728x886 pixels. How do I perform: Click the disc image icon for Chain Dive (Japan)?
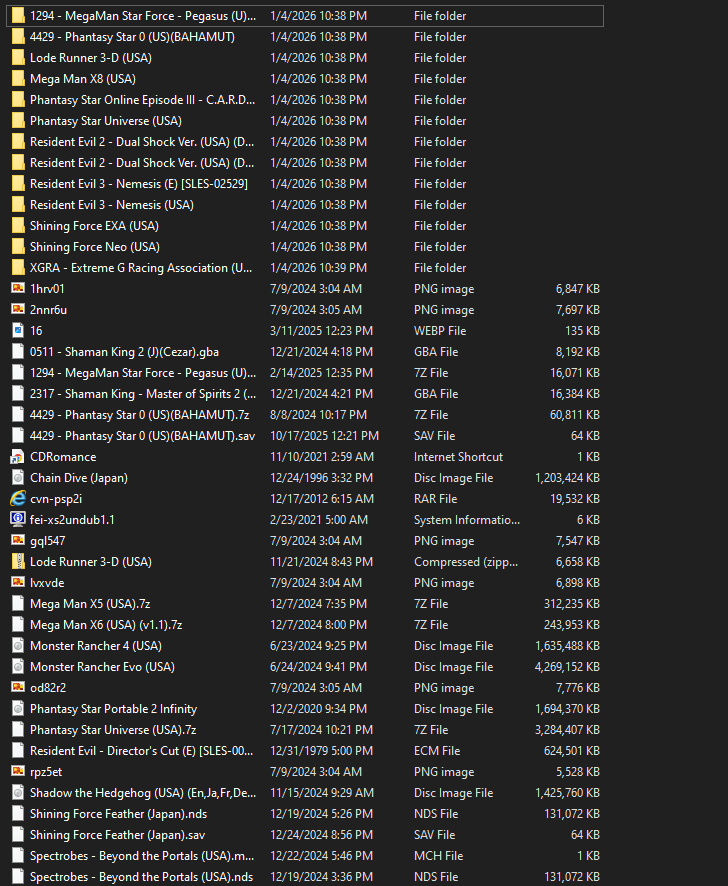[x=18, y=477]
